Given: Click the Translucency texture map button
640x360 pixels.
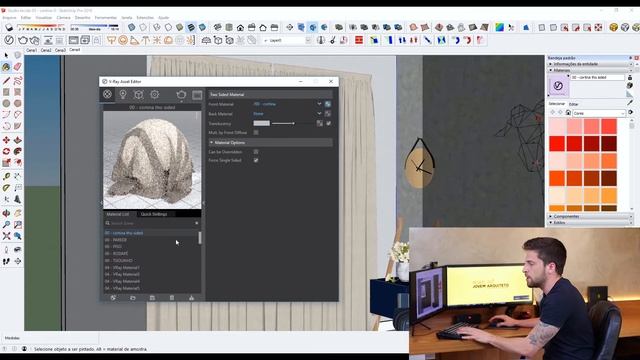Looking at the screenshot, I should 320,123.
